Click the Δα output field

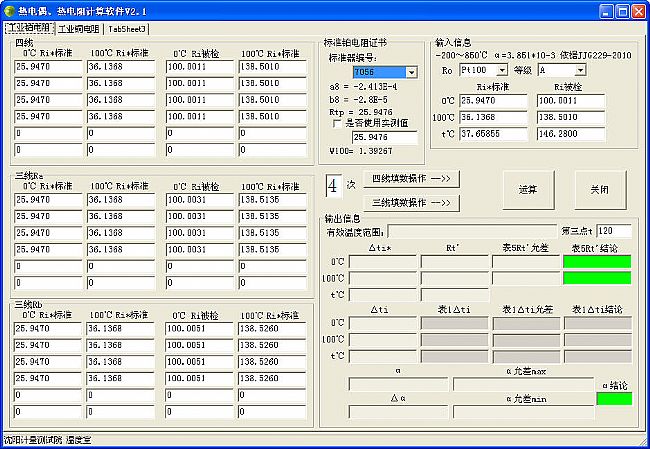click(x=398, y=412)
